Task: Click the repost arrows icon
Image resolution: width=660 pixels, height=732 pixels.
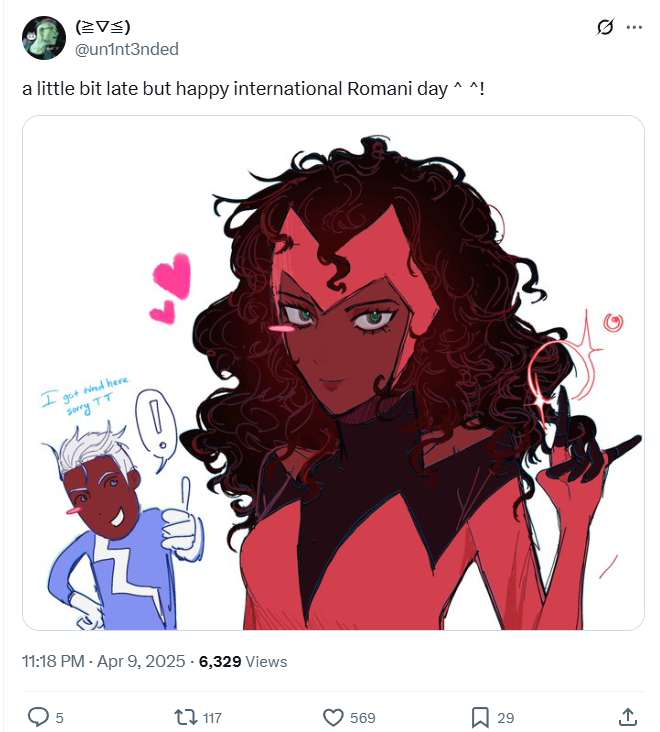Action: click(186, 717)
